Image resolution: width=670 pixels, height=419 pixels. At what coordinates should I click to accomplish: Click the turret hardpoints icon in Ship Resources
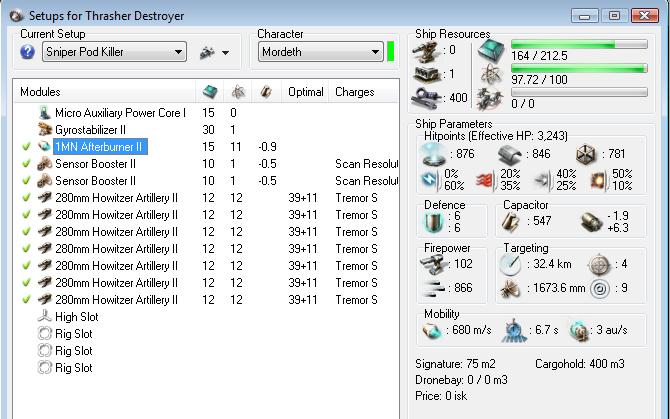[x=426, y=51]
